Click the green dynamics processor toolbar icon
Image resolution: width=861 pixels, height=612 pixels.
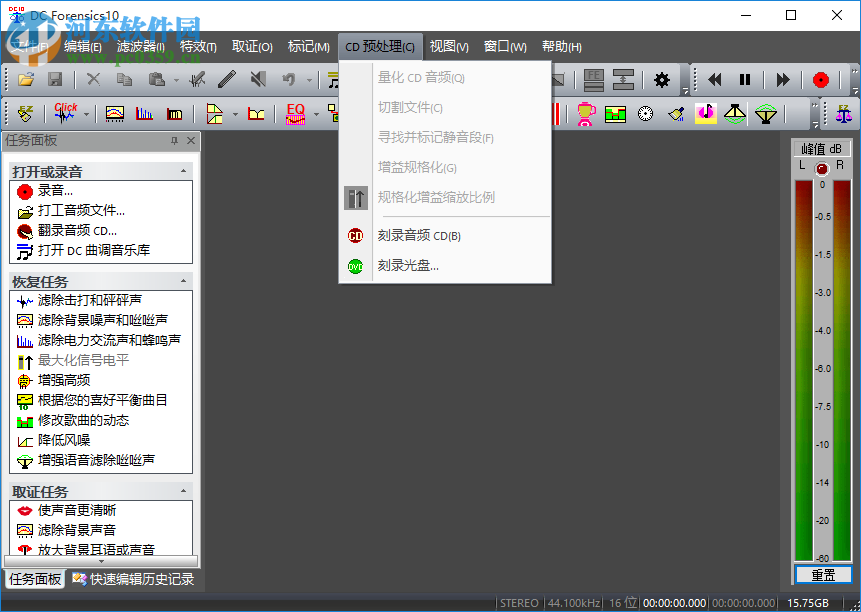[616, 114]
